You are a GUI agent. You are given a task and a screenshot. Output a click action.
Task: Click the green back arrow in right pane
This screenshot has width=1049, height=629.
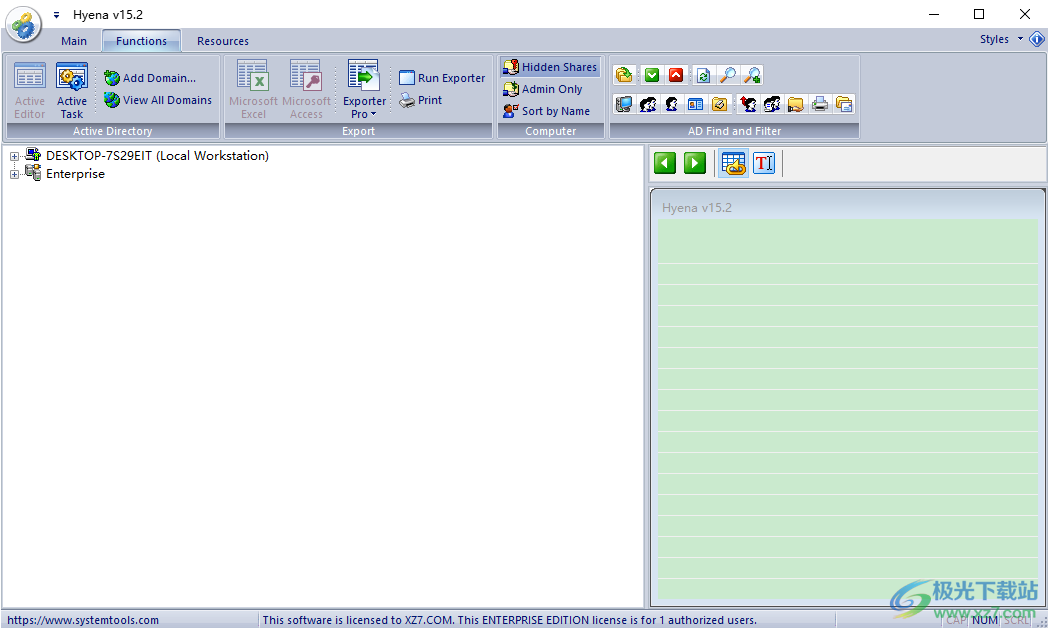[665, 163]
